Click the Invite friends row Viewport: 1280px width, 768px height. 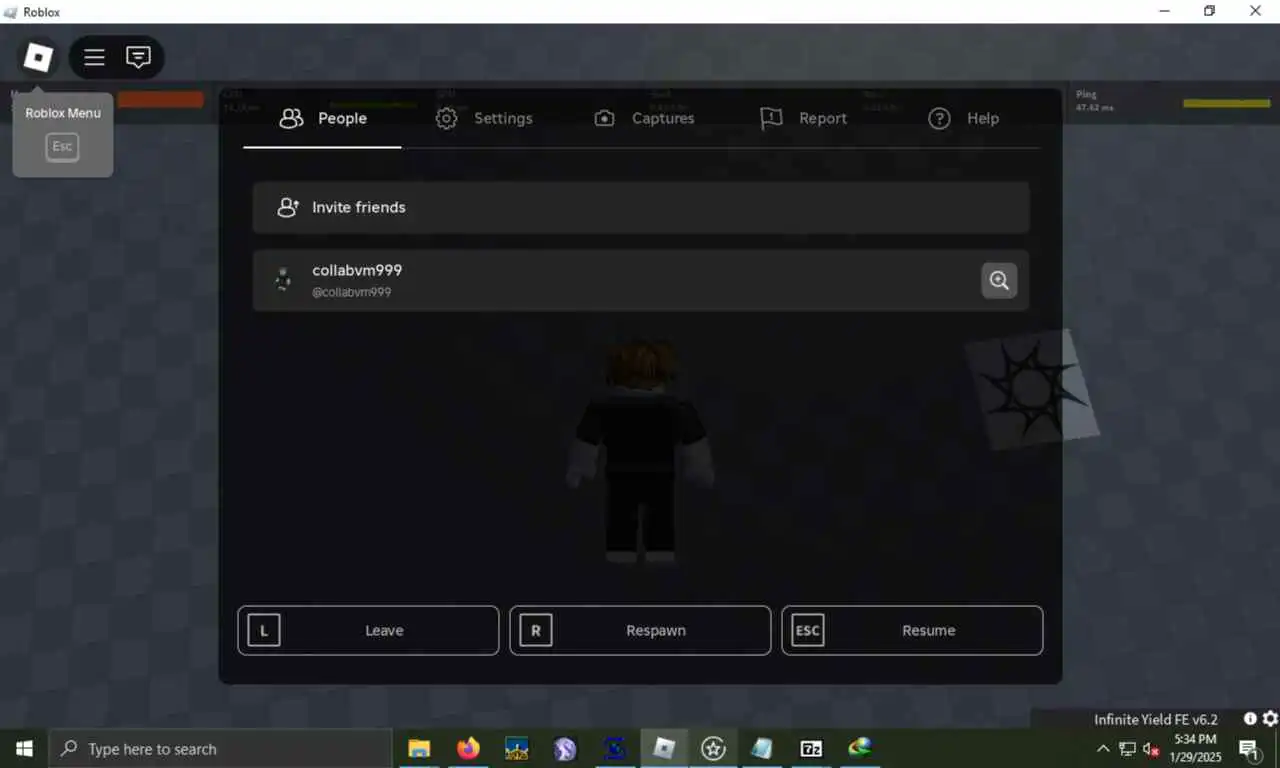tap(641, 207)
